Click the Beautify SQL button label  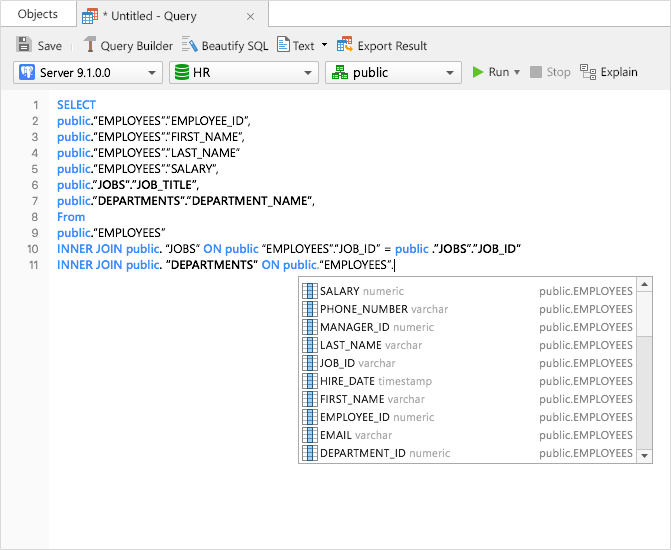coord(235,46)
